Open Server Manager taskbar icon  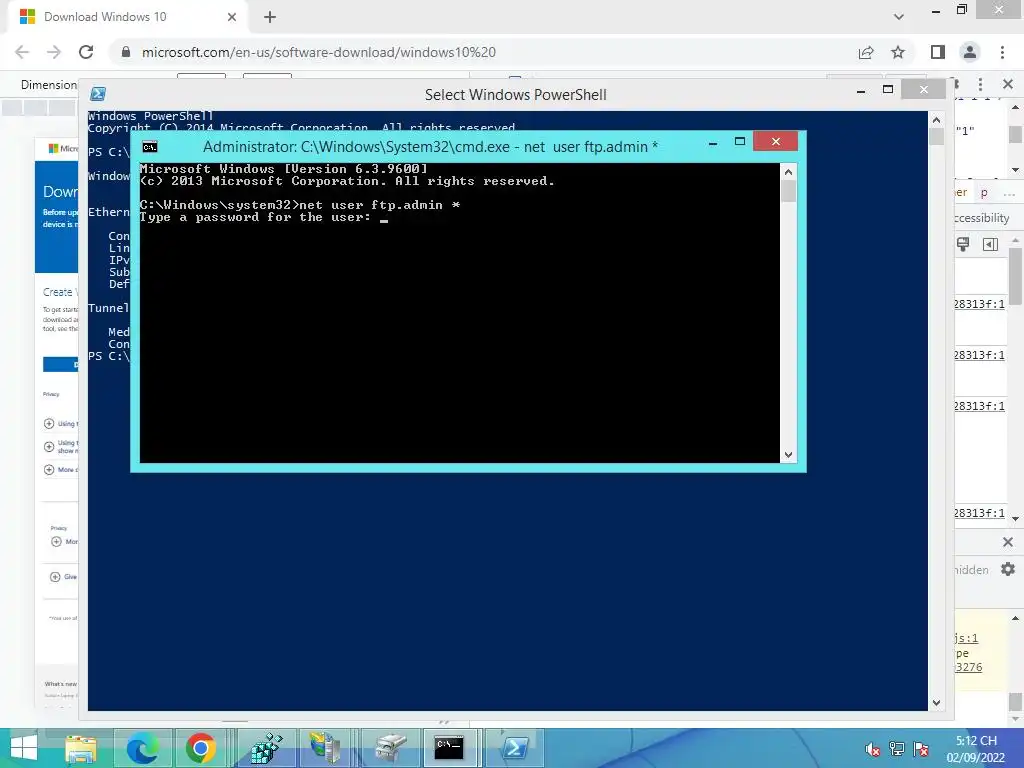(325, 748)
